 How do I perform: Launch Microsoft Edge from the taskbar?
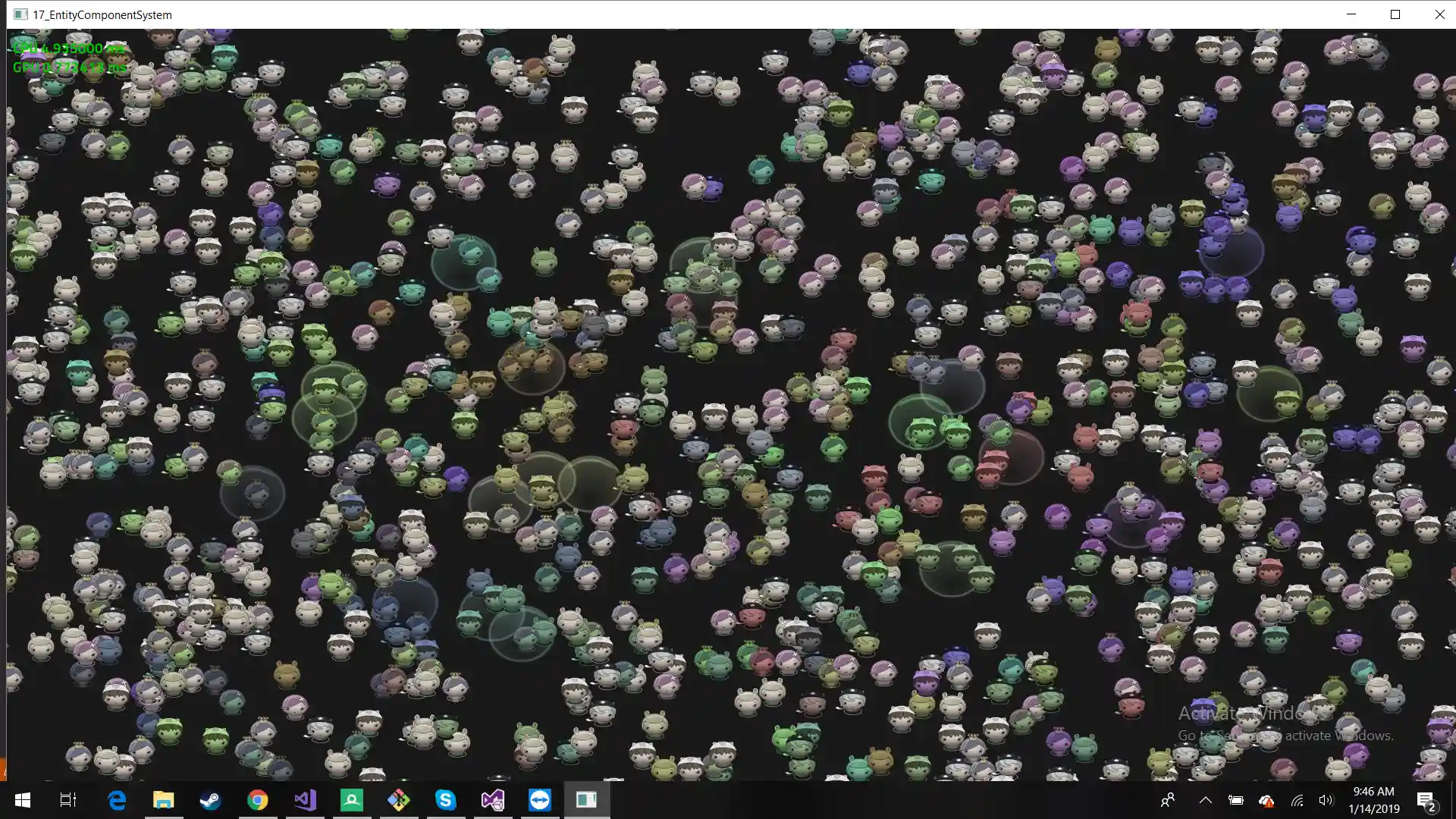tap(117, 799)
